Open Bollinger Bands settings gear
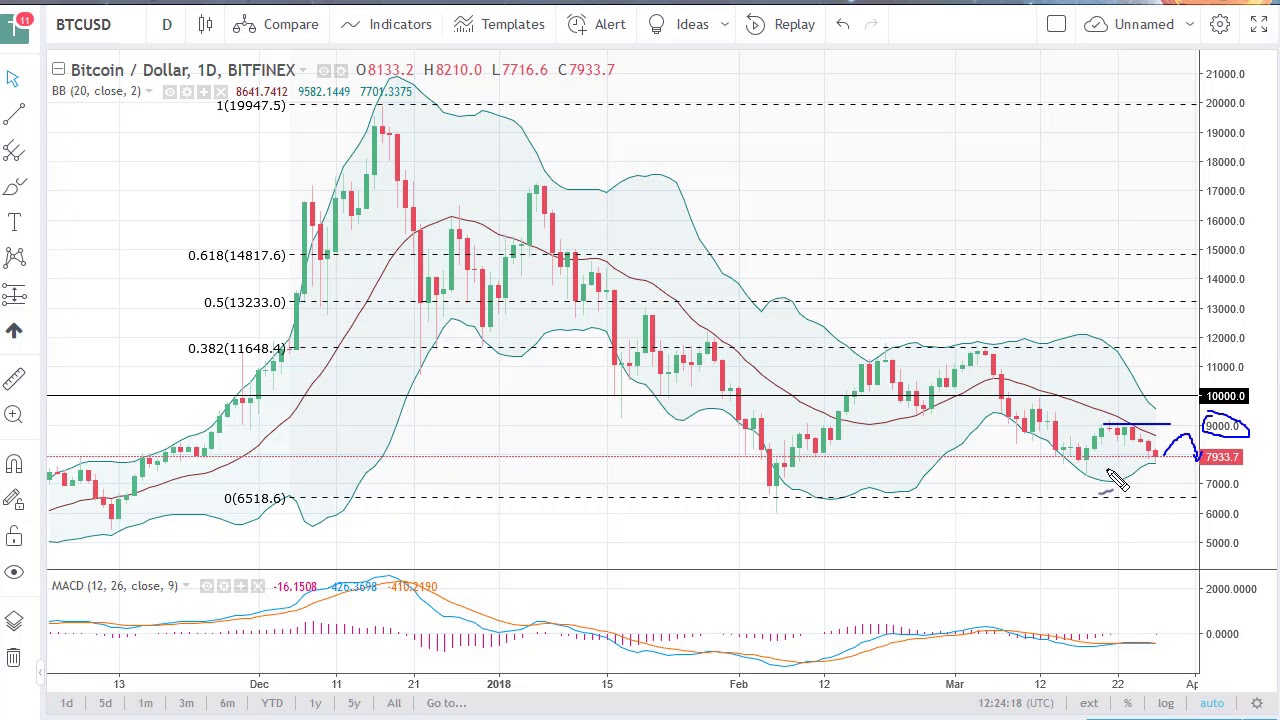The width and height of the screenshot is (1280, 720). 186,92
